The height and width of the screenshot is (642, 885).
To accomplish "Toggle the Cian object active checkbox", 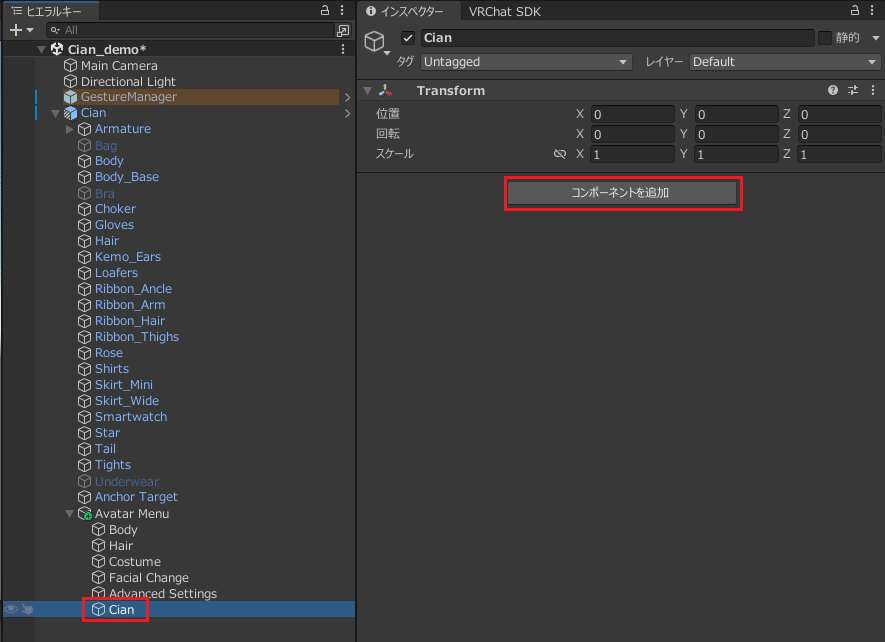I will 408,38.
